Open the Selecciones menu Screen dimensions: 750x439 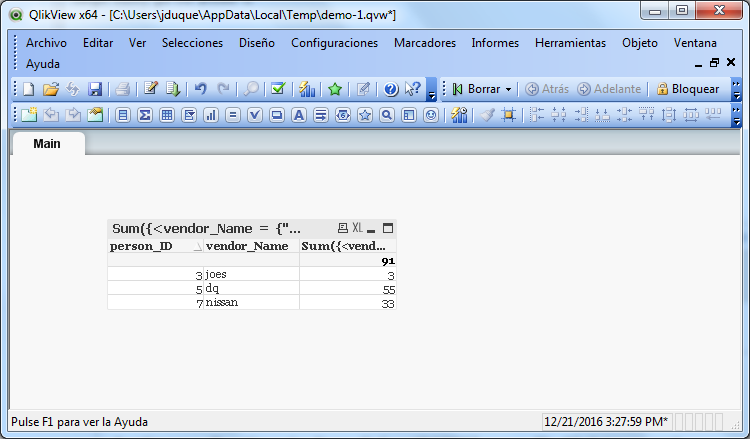[x=192, y=43]
